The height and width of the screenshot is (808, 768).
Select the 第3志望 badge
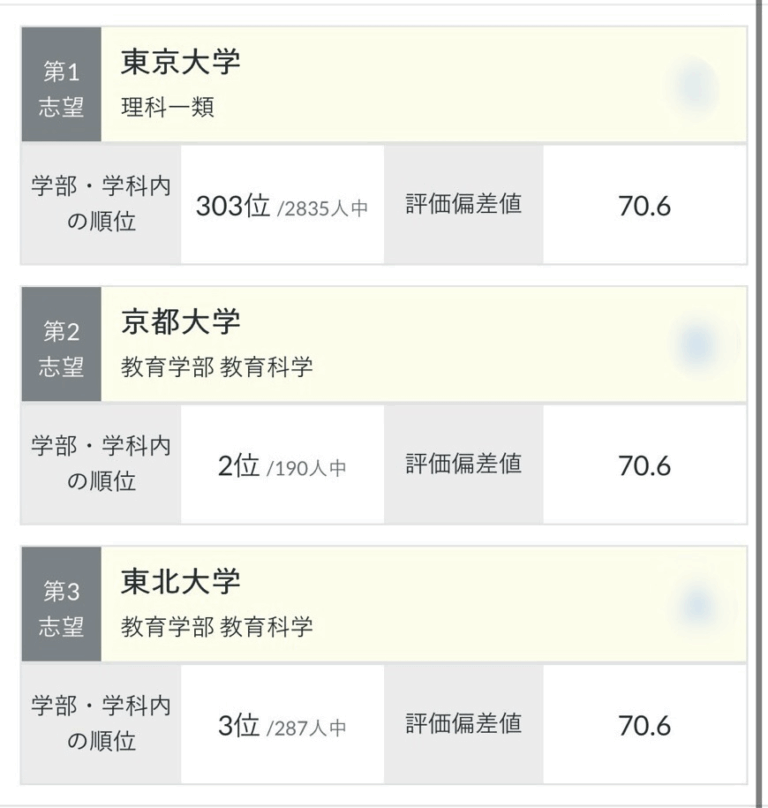pyautogui.click(x=61, y=605)
